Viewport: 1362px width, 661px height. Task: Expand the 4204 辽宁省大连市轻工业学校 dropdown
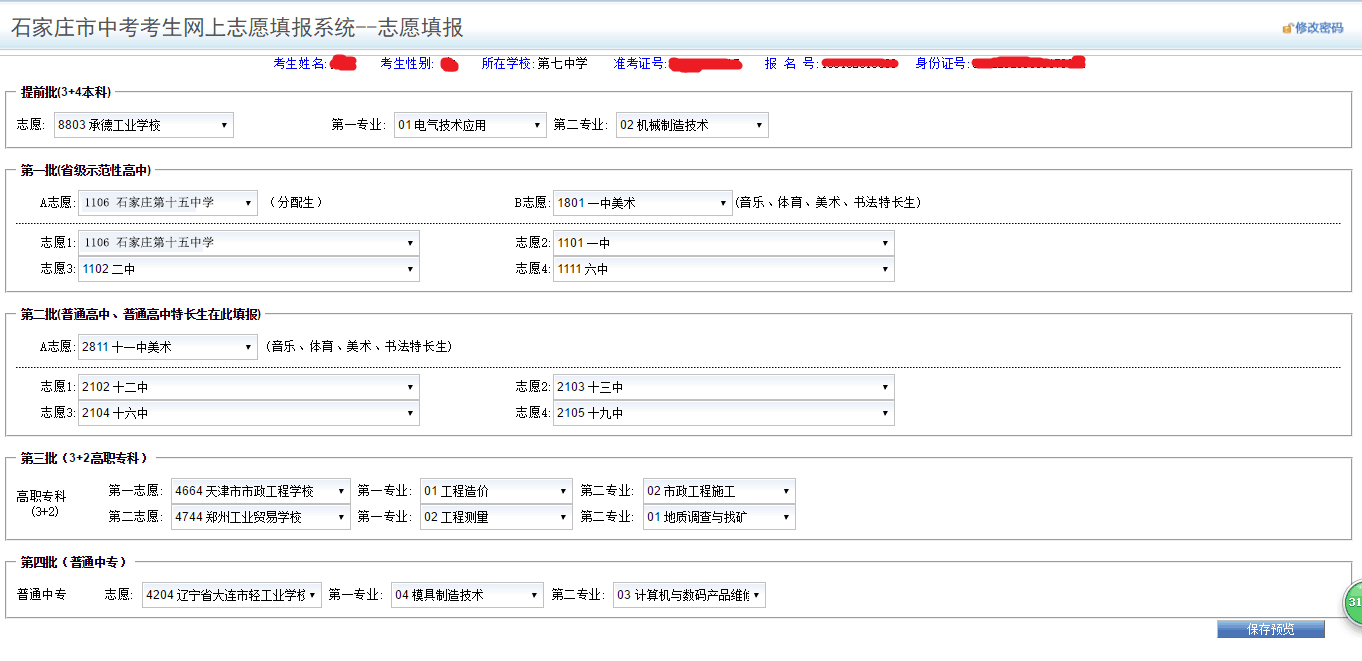(232, 595)
